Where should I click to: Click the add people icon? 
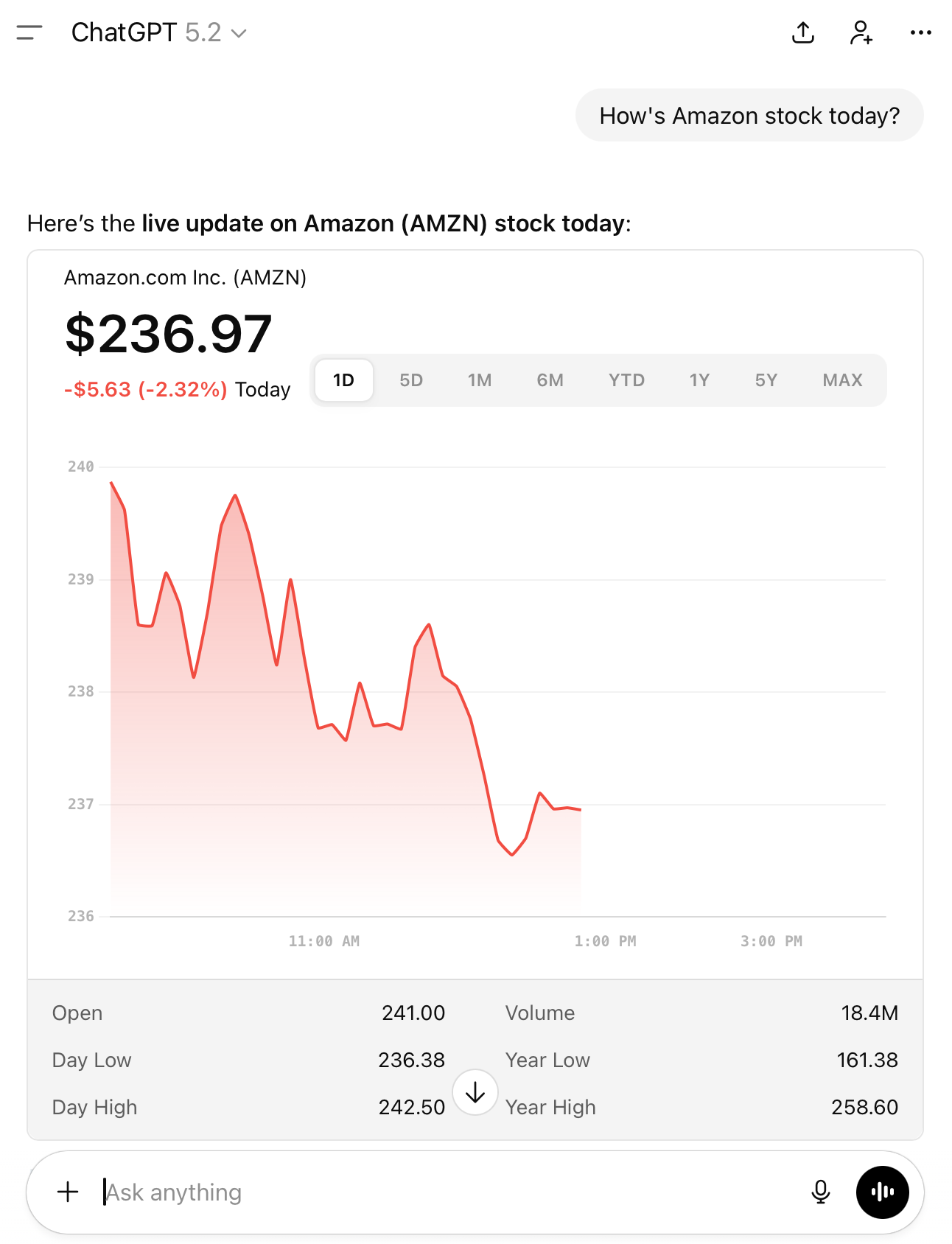[x=861, y=32]
